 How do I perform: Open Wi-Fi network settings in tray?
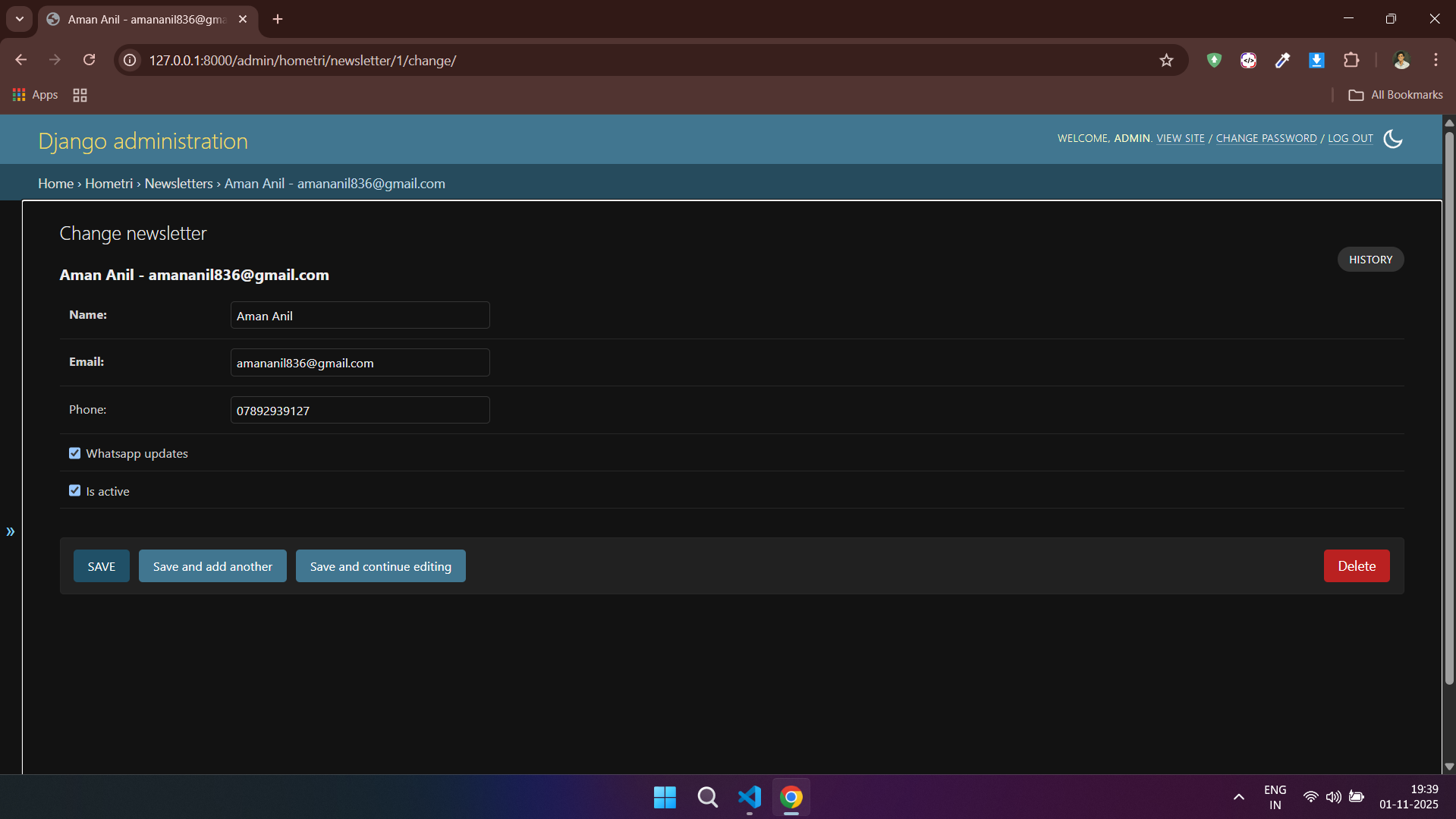[1310, 797]
